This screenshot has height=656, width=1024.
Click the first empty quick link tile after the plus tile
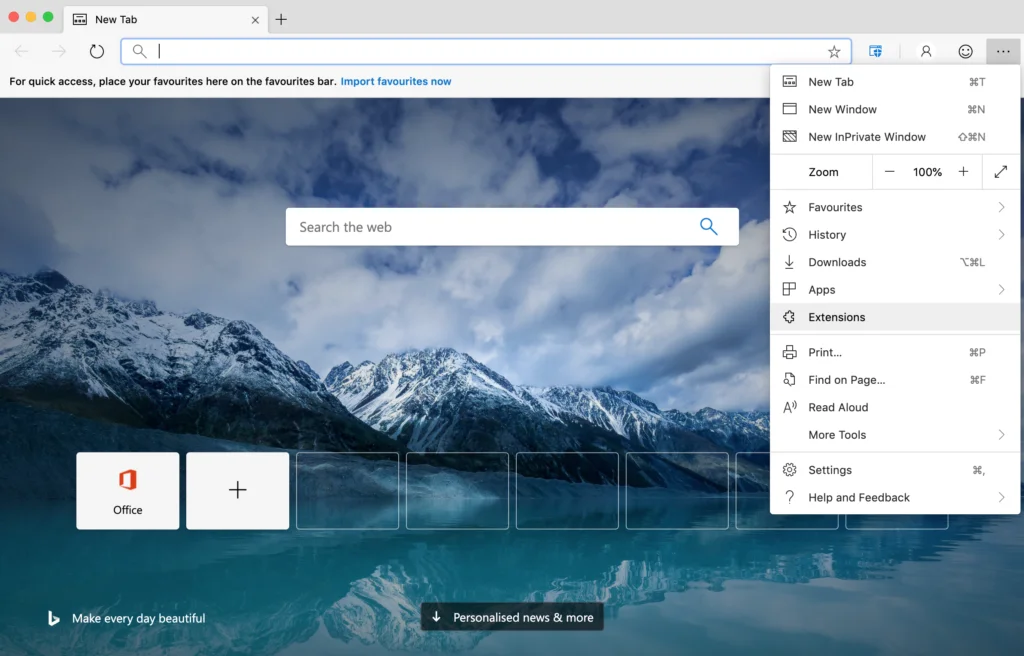point(347,491)
